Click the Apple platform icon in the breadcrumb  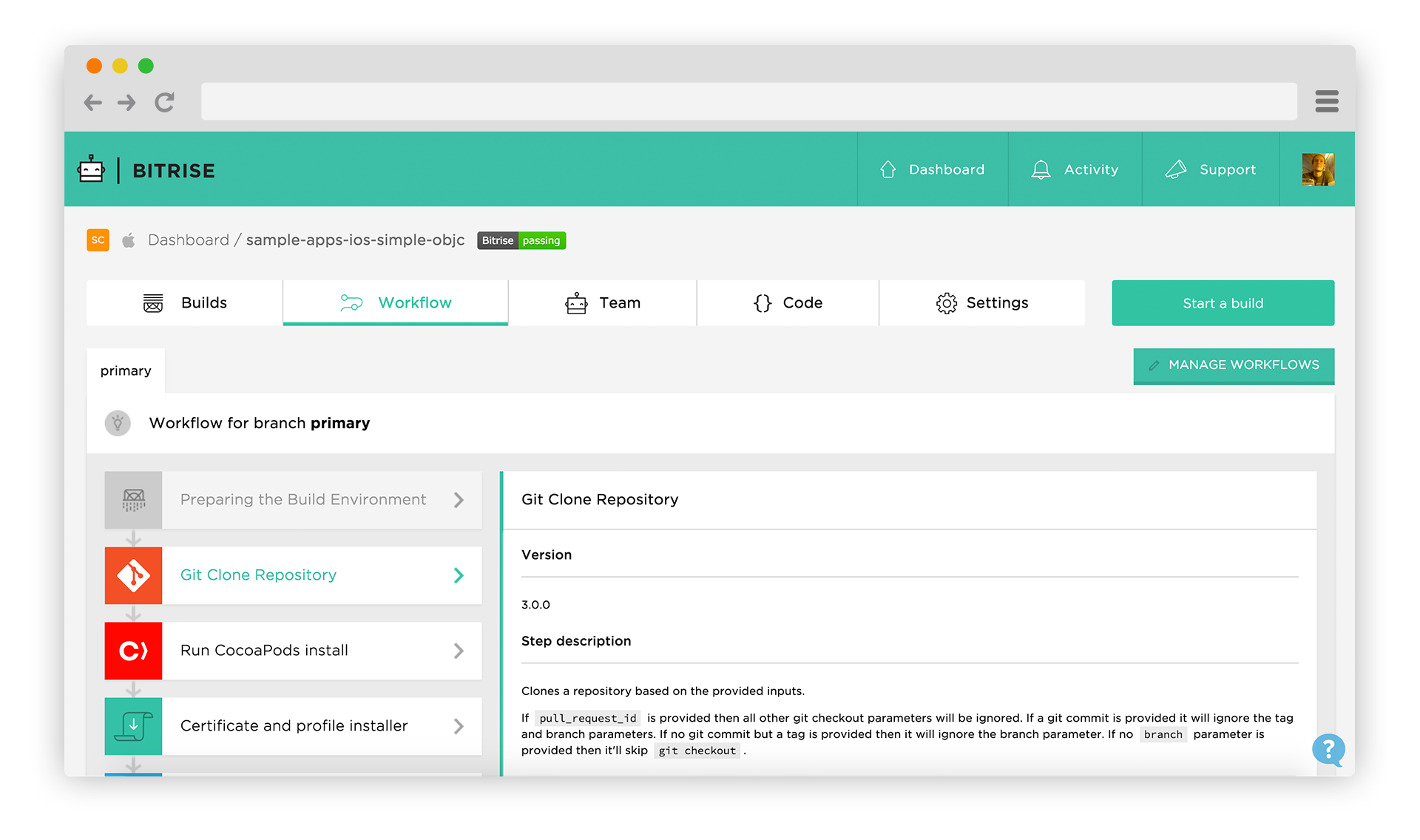(x=129, y=240)
